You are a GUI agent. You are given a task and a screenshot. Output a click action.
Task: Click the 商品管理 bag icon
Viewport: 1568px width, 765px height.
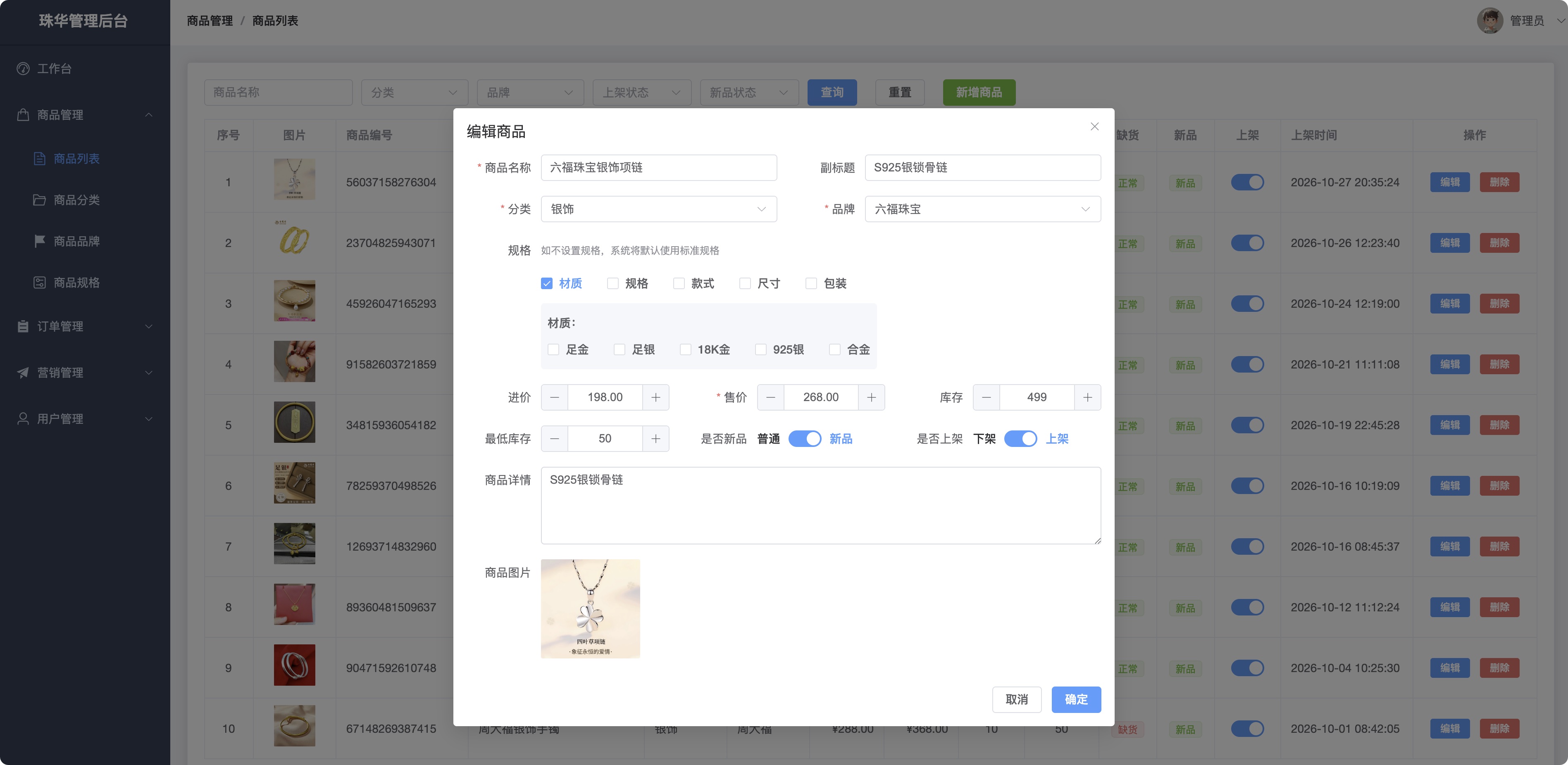(23, 114)
